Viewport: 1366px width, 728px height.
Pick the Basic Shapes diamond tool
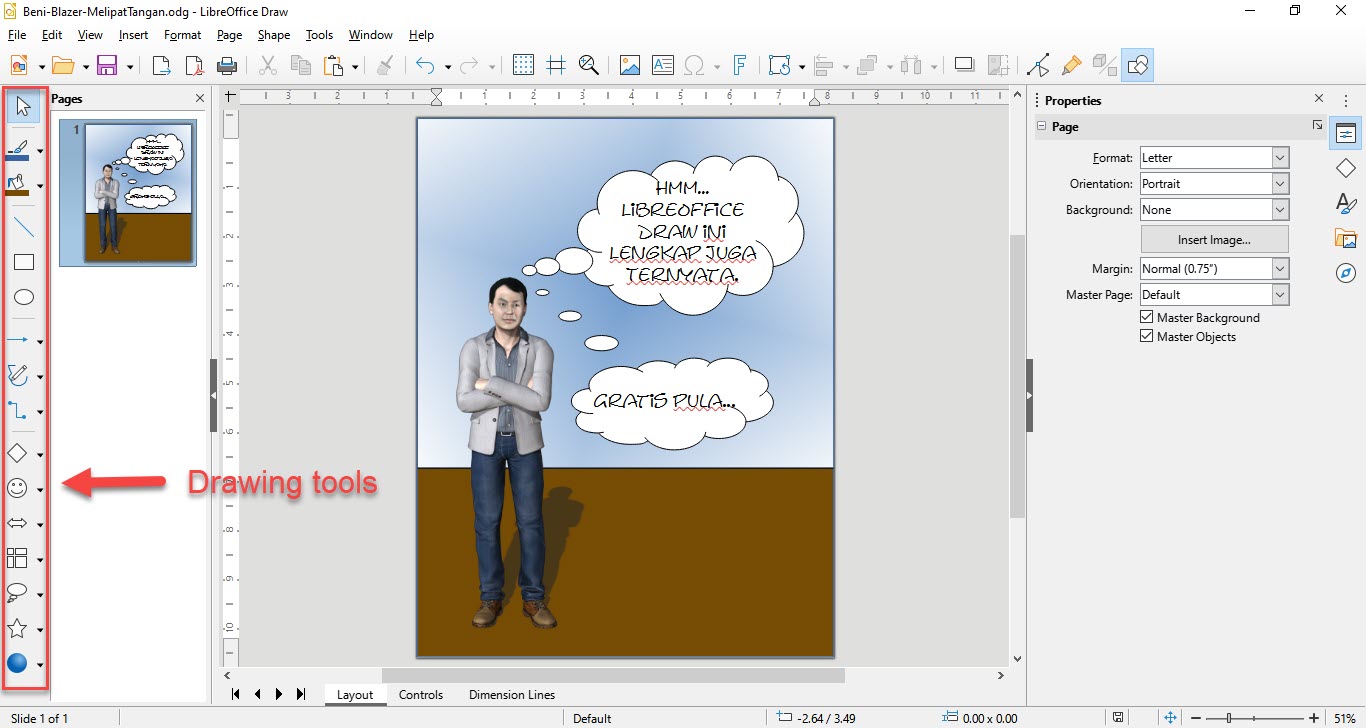point(18,454)
